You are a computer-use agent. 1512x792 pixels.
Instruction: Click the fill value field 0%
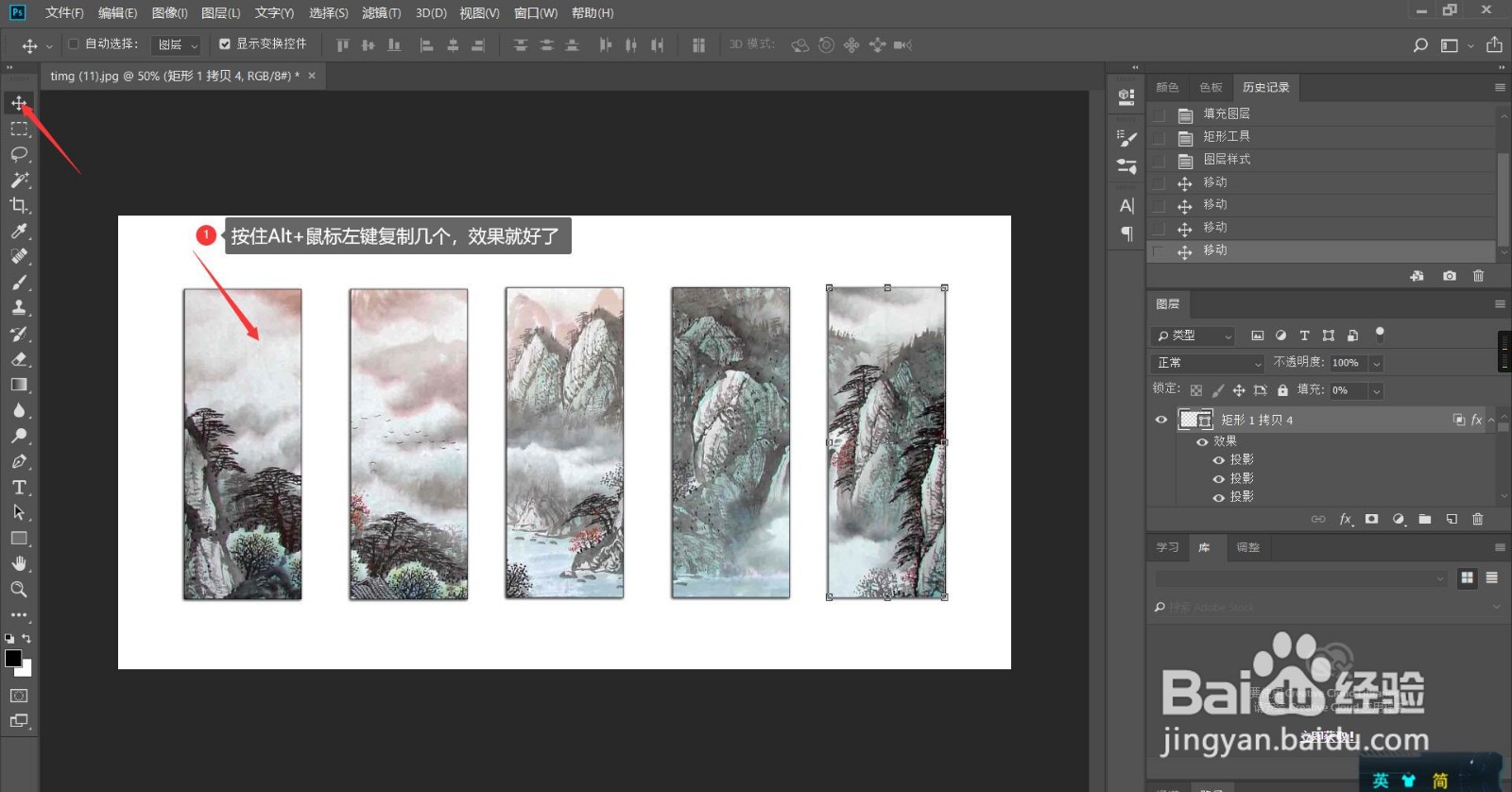[x=1348, y=390]
